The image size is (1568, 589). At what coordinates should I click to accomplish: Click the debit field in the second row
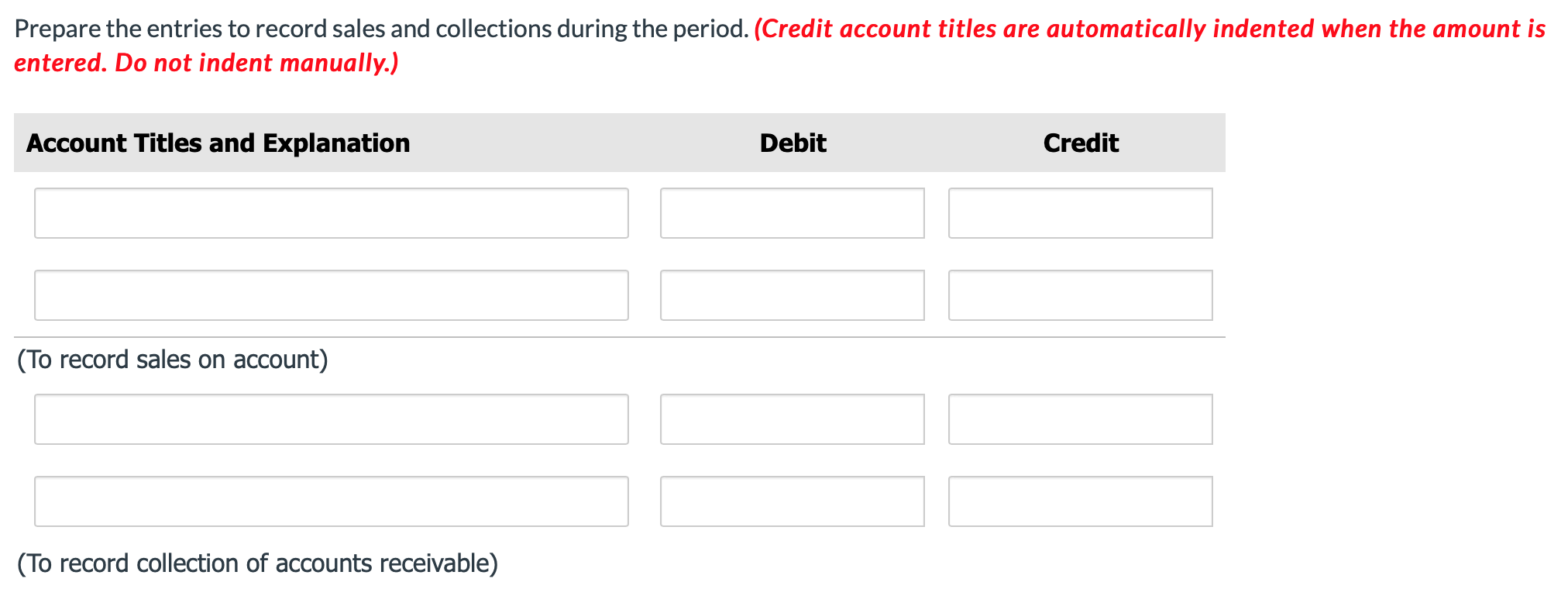[793, 295]
